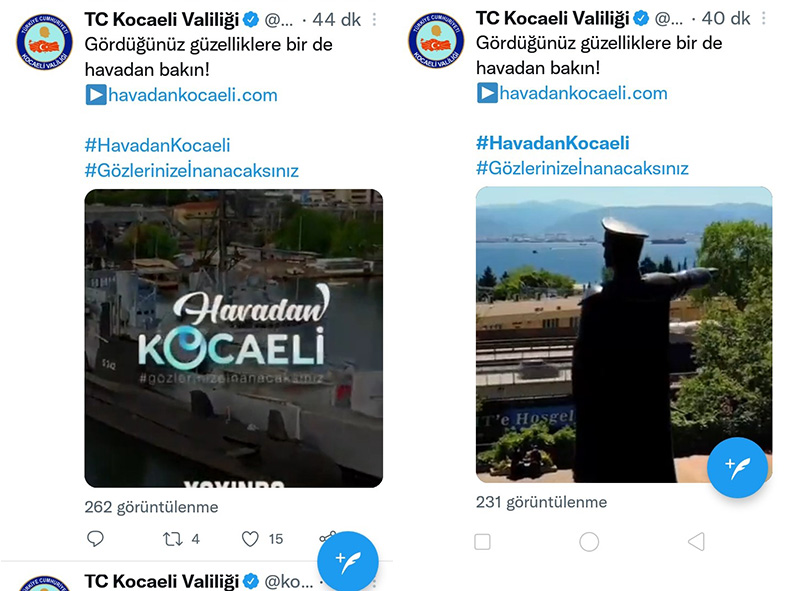786x591 pixels.
Task: Play the Havadan Kocaeli video thumbnail
Action: (234, 338)
